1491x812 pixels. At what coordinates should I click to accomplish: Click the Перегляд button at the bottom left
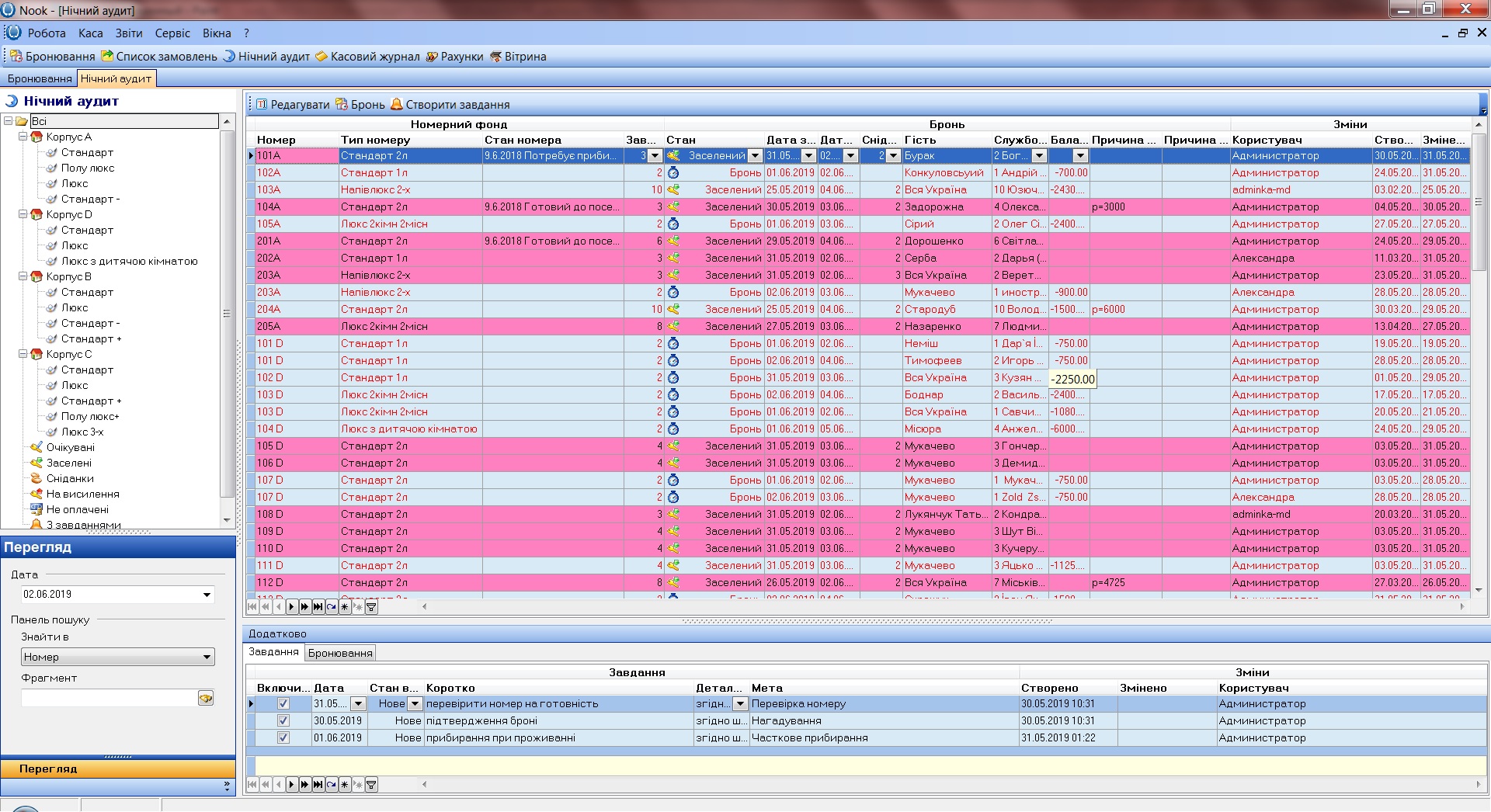click(x=48, y=769)
